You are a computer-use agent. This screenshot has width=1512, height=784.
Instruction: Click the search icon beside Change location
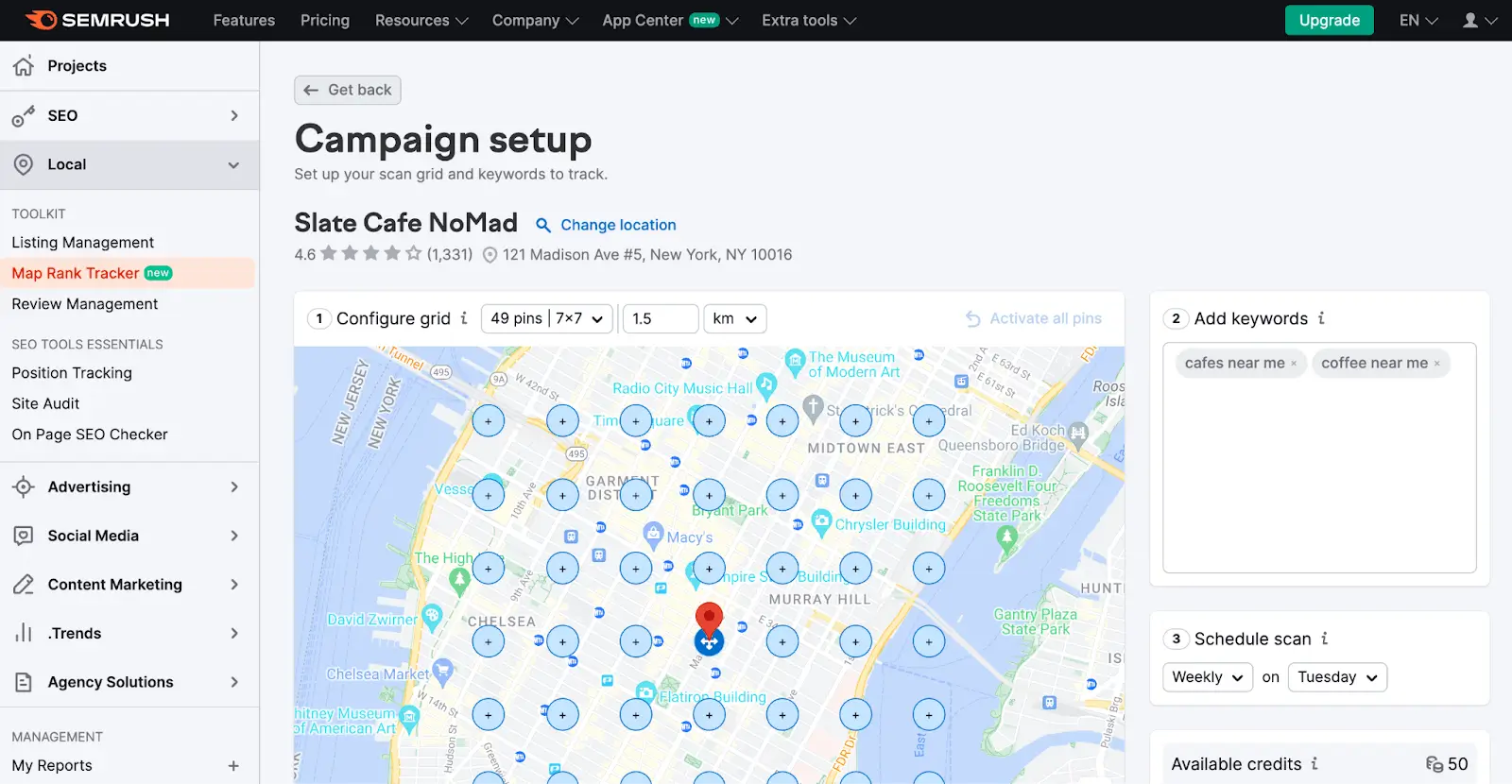click(543, 225)
